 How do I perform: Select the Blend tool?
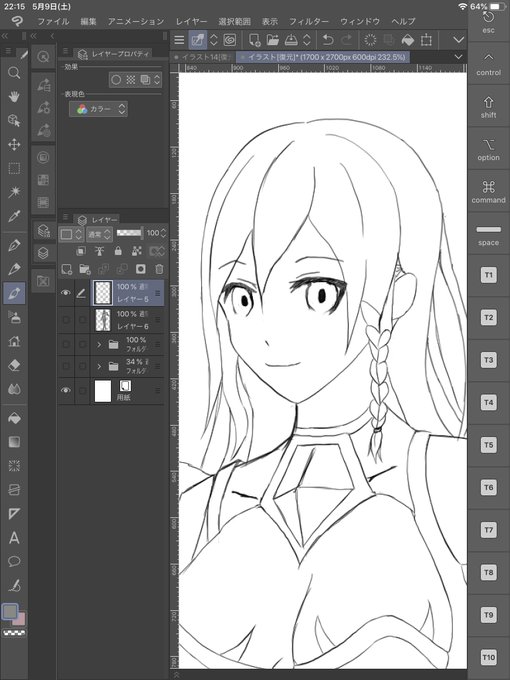click(x=14, y=389)
